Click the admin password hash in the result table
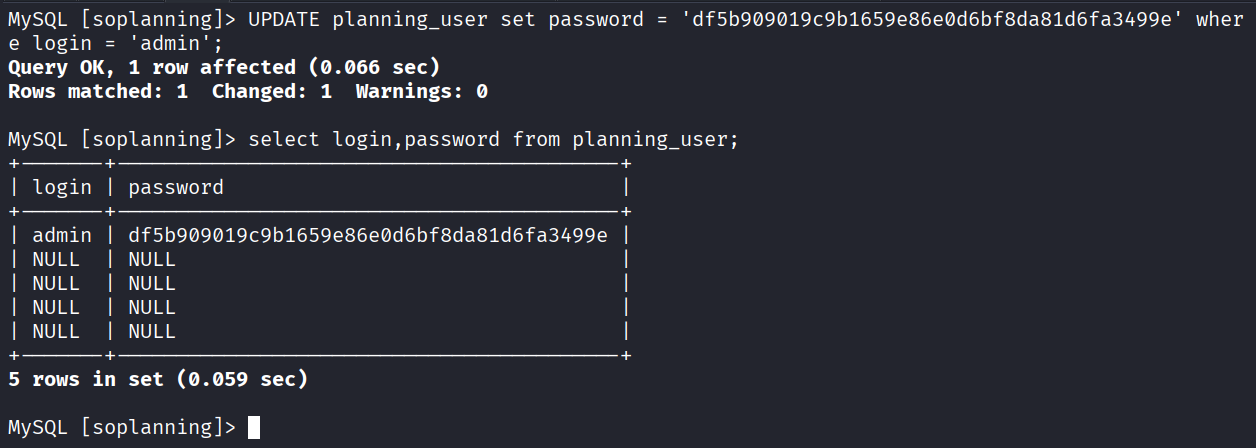The height and width of the screenshot is (448, 1256). pyautogui.click(x=368, y=236)
